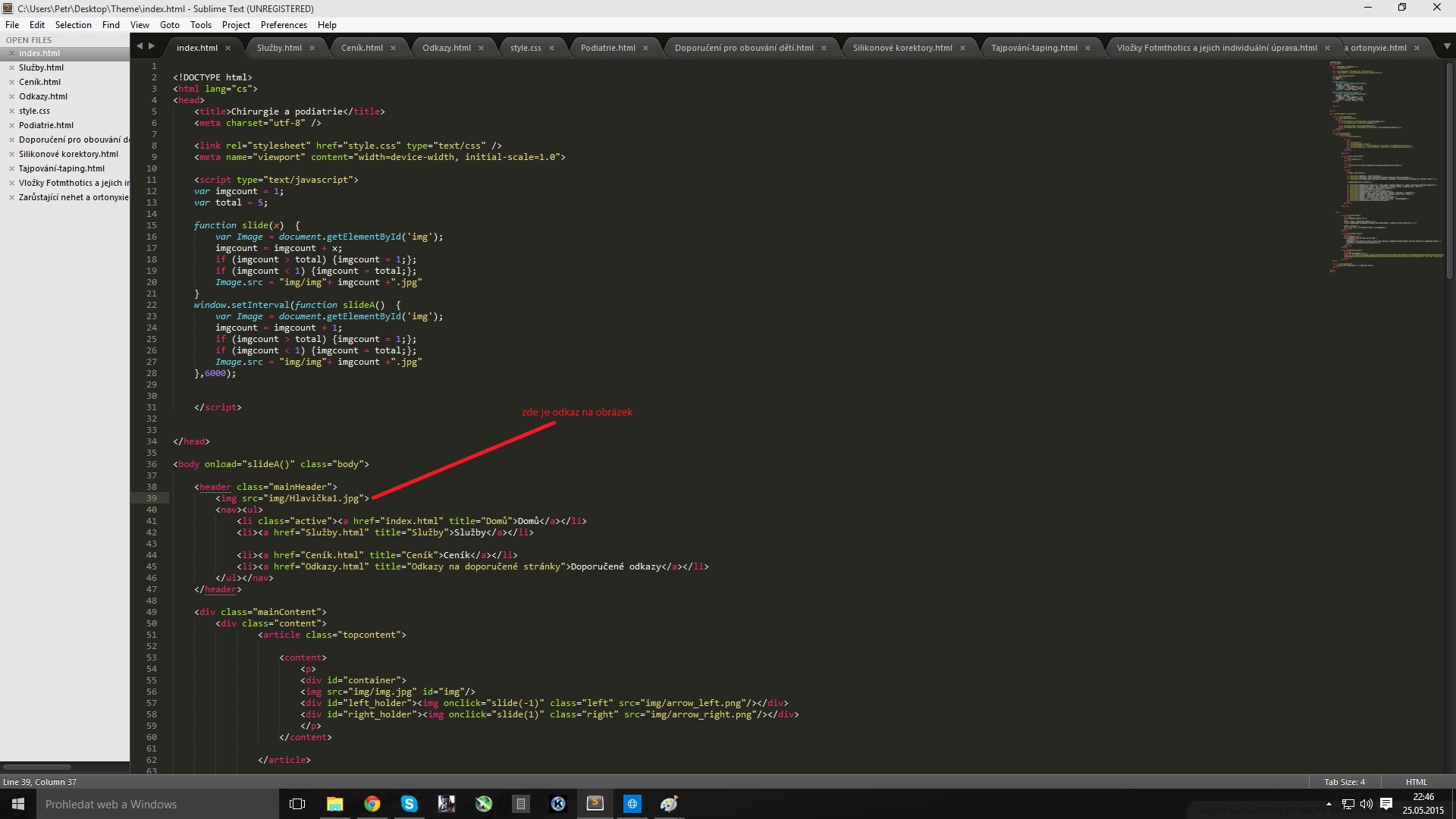This screenshot has height=819, width=1456.
Task: Open the HTML syntax selector
Action: coord(1416,782)
